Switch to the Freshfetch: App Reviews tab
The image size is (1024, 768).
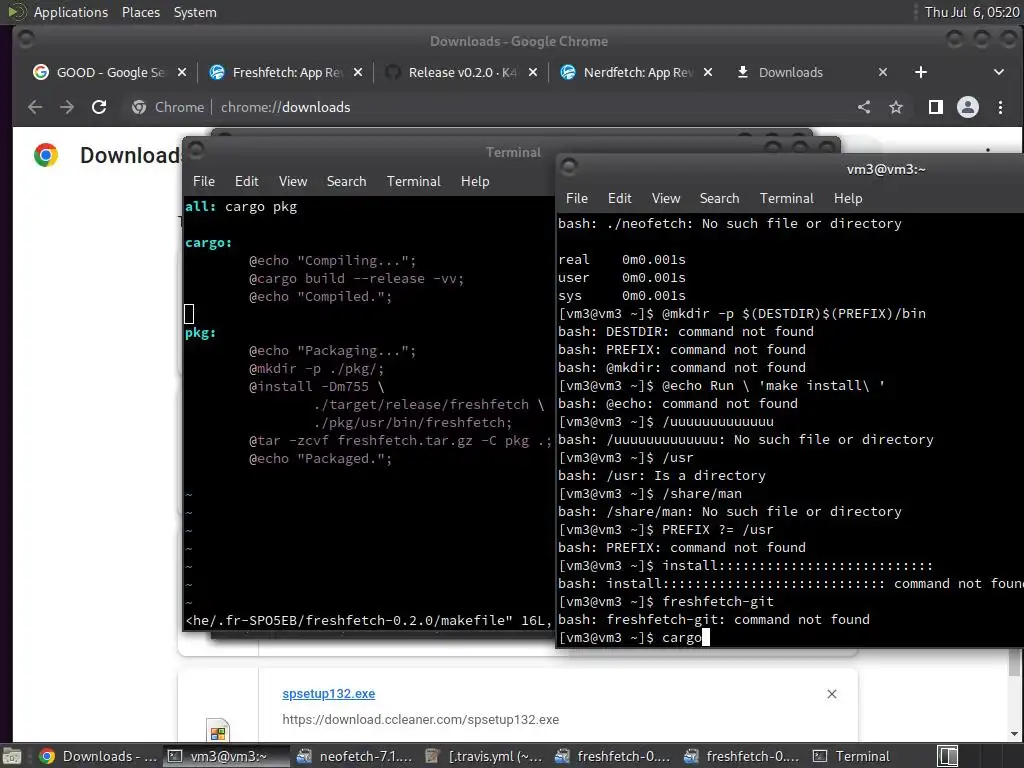coord(285,72)
